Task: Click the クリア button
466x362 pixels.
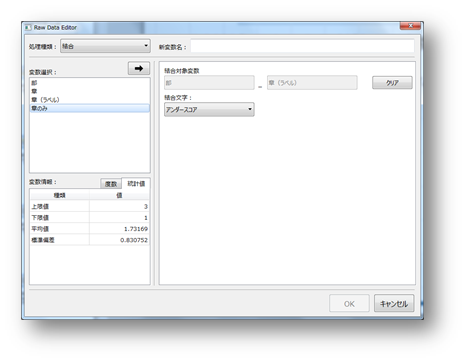Action: pos(392,83)
